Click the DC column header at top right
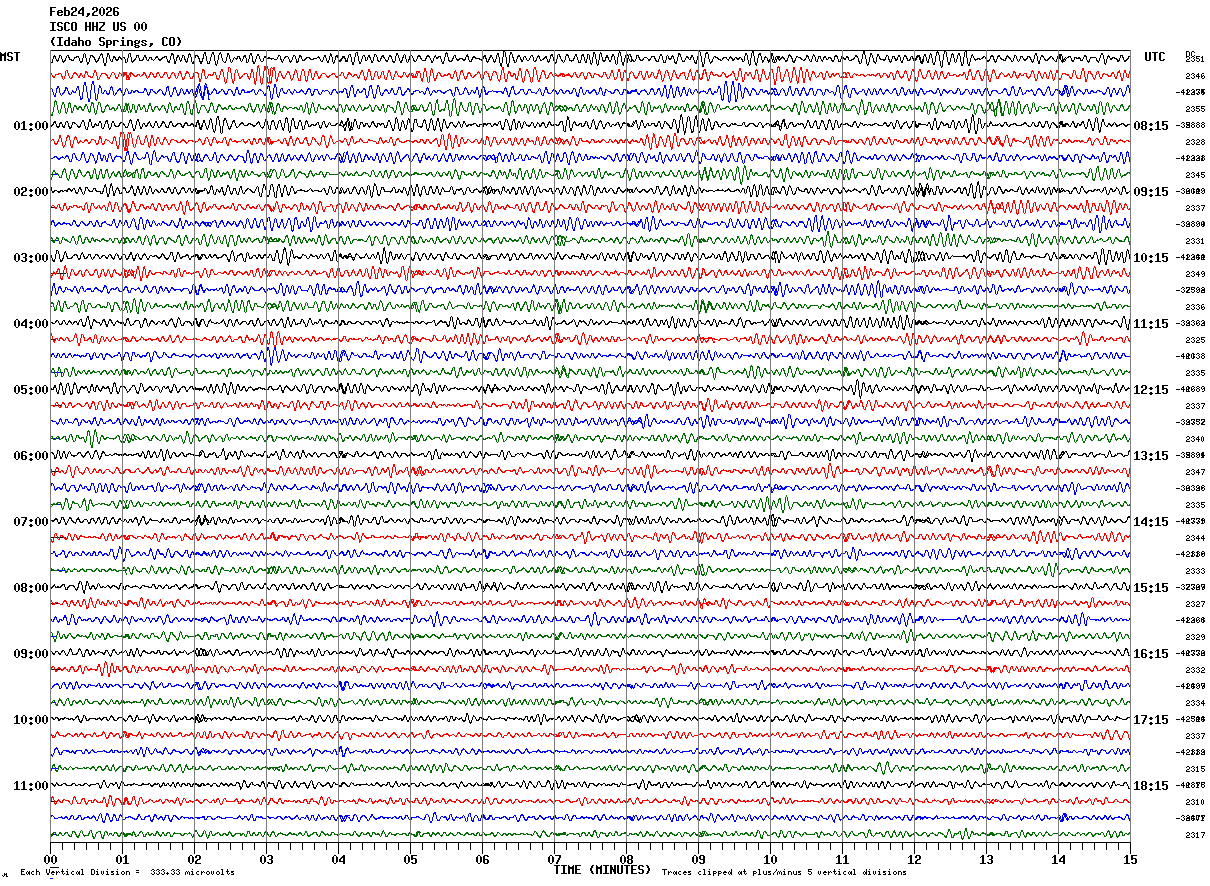Viewport: 1210px width, 886px height. 1190,55
